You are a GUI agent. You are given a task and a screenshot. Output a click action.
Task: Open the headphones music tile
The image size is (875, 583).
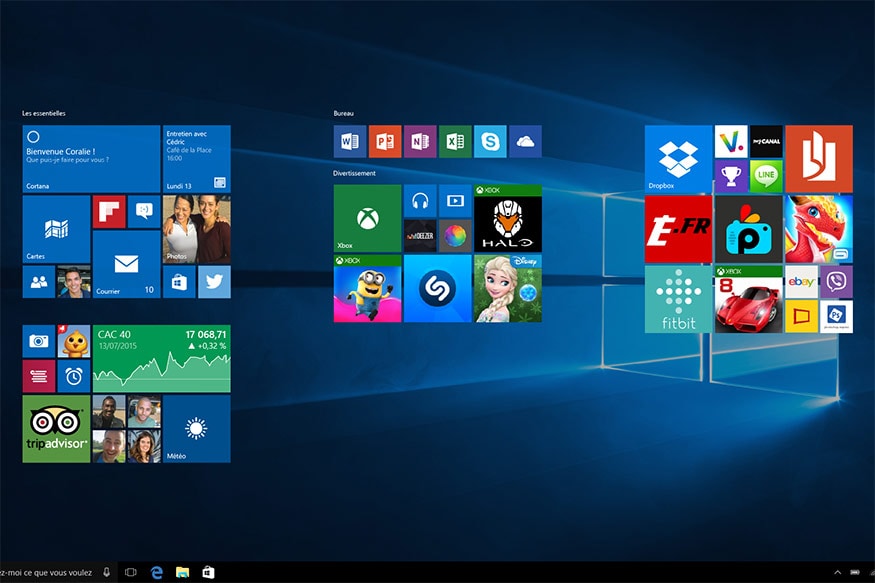(420, 201)
